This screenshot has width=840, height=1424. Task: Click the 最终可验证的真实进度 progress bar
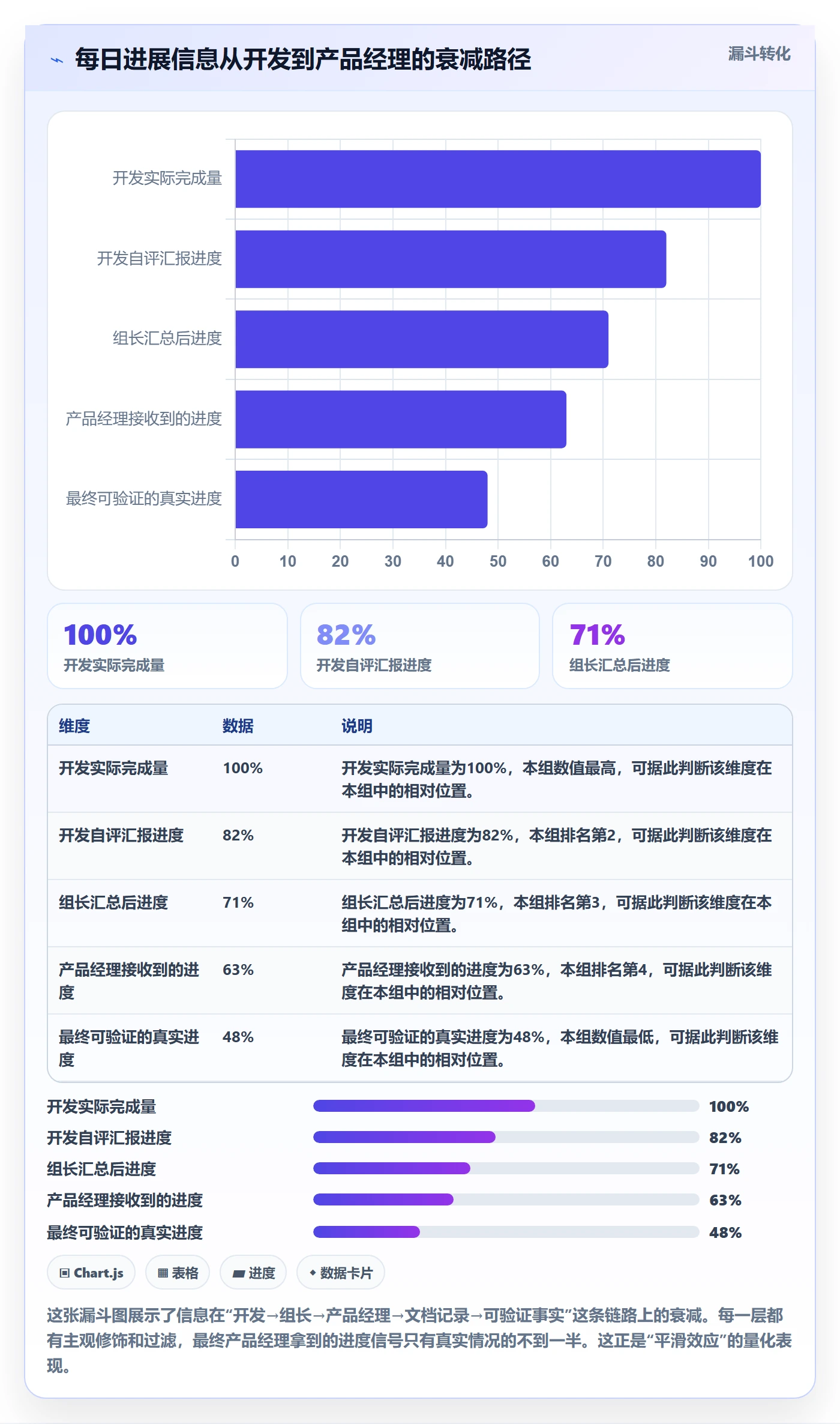point(506,1232)
